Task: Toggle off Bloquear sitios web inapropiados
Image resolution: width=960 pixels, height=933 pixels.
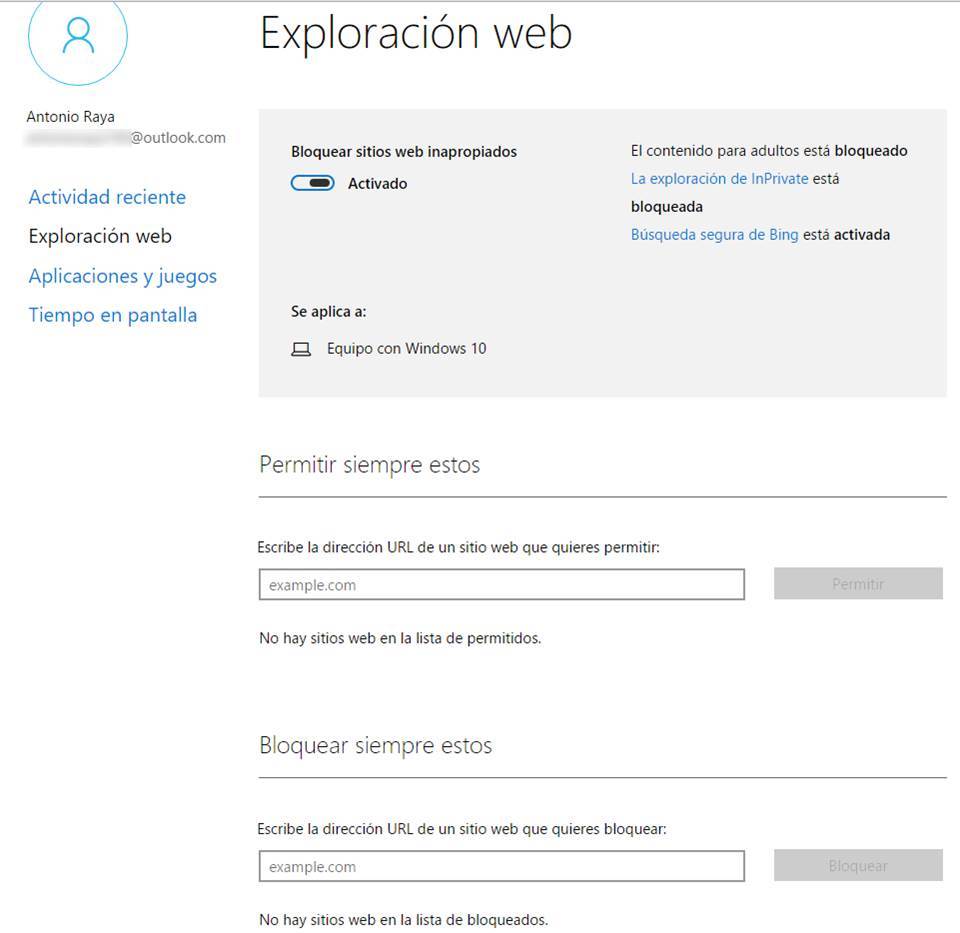Action: tap(313, 184)
